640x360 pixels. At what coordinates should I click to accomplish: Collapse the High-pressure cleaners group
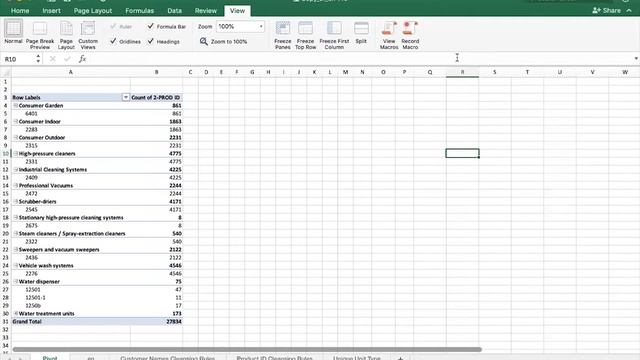point(16,153)
